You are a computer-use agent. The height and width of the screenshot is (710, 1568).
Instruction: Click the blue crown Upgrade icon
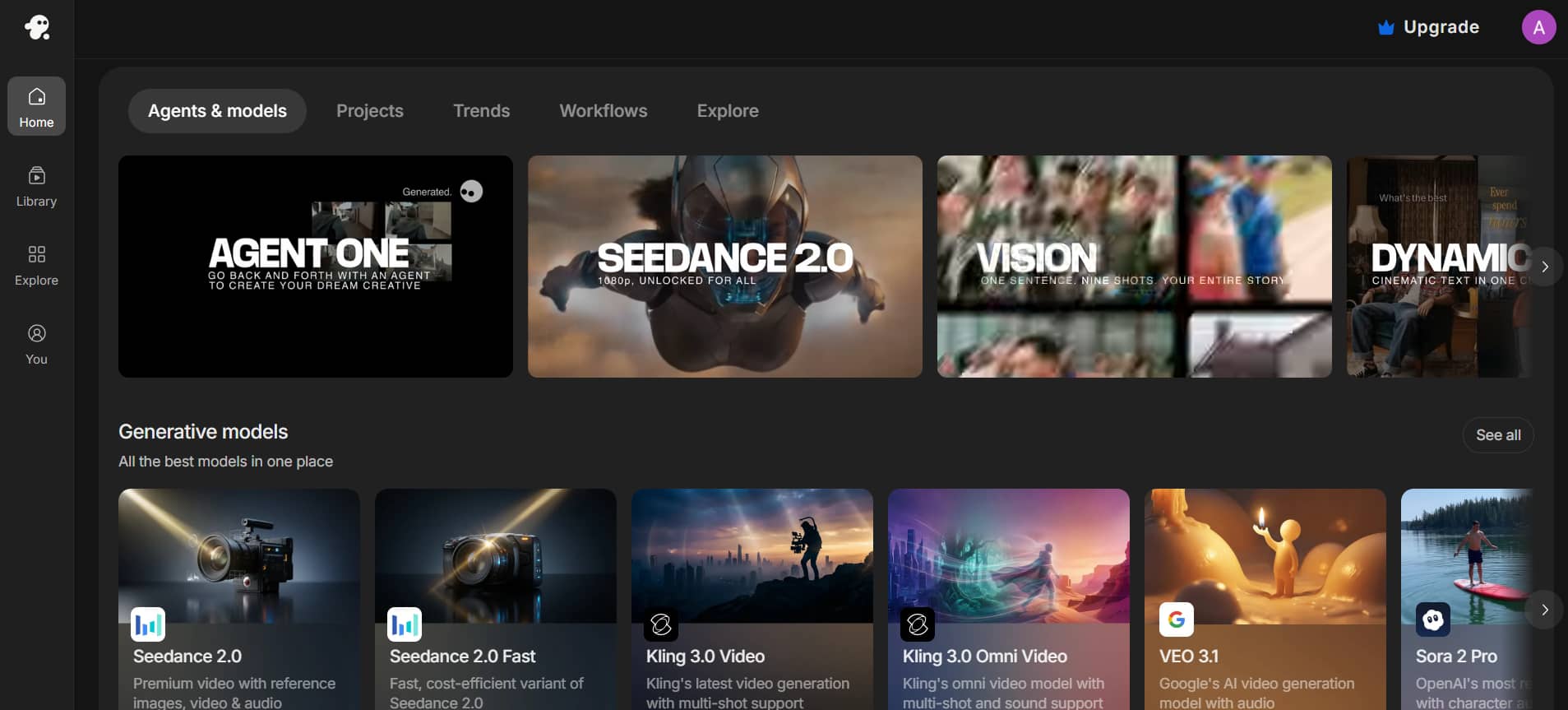(x=1385, y=27)
